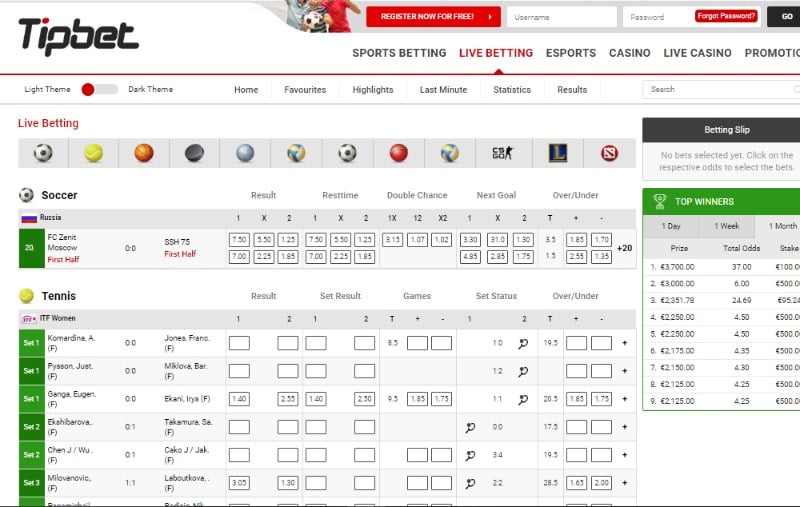The width and height of the screenshot is (800, 507).
Task: Open the Dota 2 filter icon
Action: 609,153
